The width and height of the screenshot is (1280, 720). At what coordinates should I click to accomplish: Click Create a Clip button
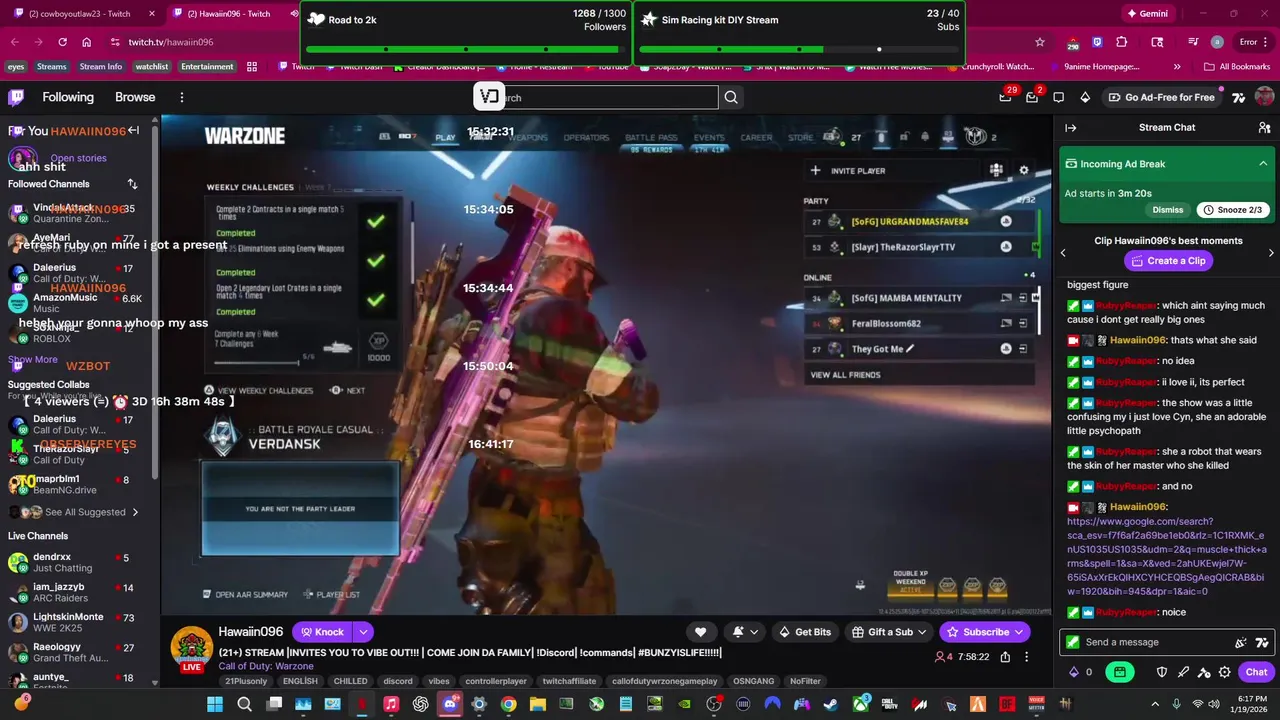tap(1167, 261)
